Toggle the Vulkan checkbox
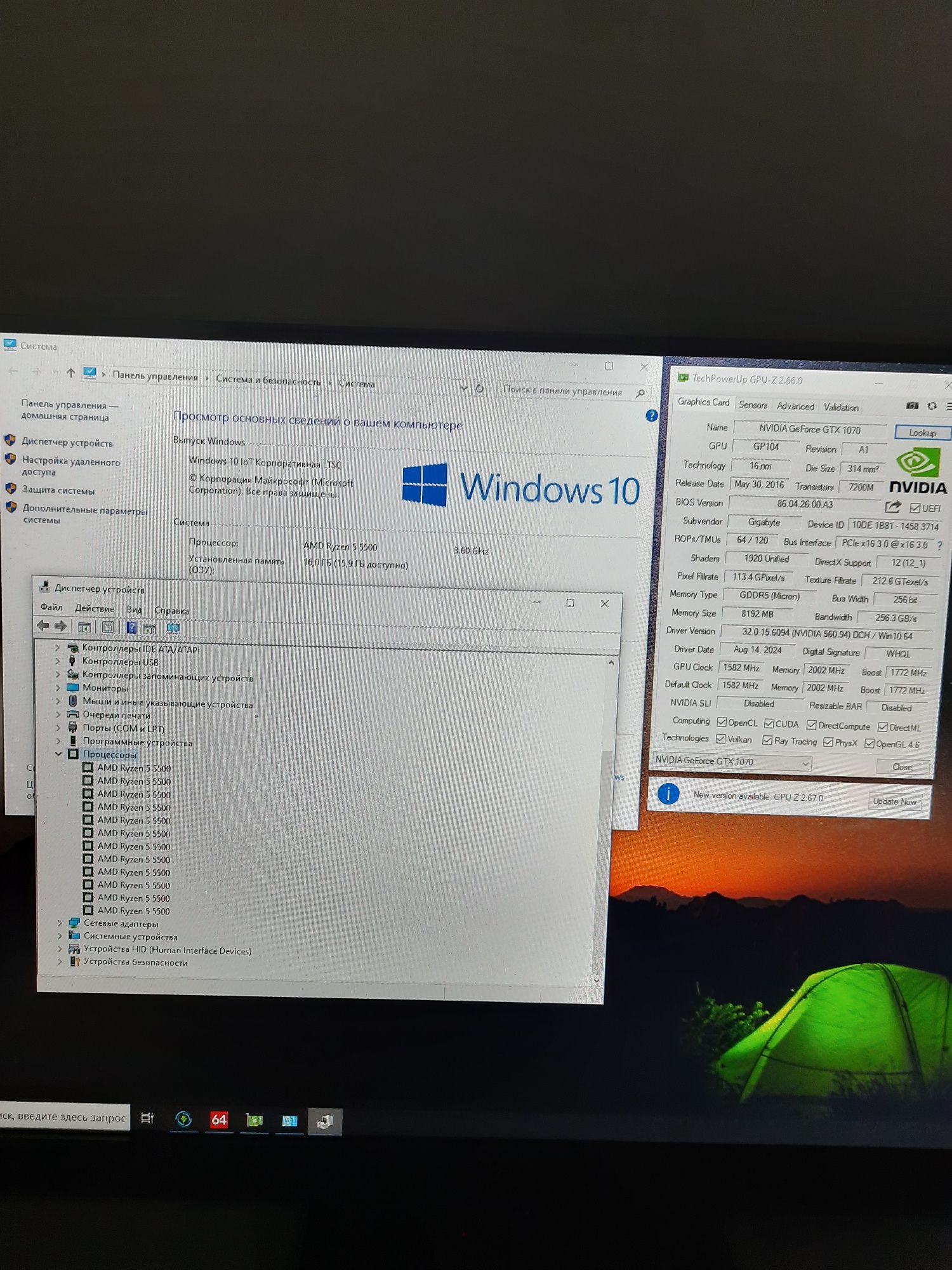The width and height of the screenshot is (952, 1270). [x=721, y=739]
